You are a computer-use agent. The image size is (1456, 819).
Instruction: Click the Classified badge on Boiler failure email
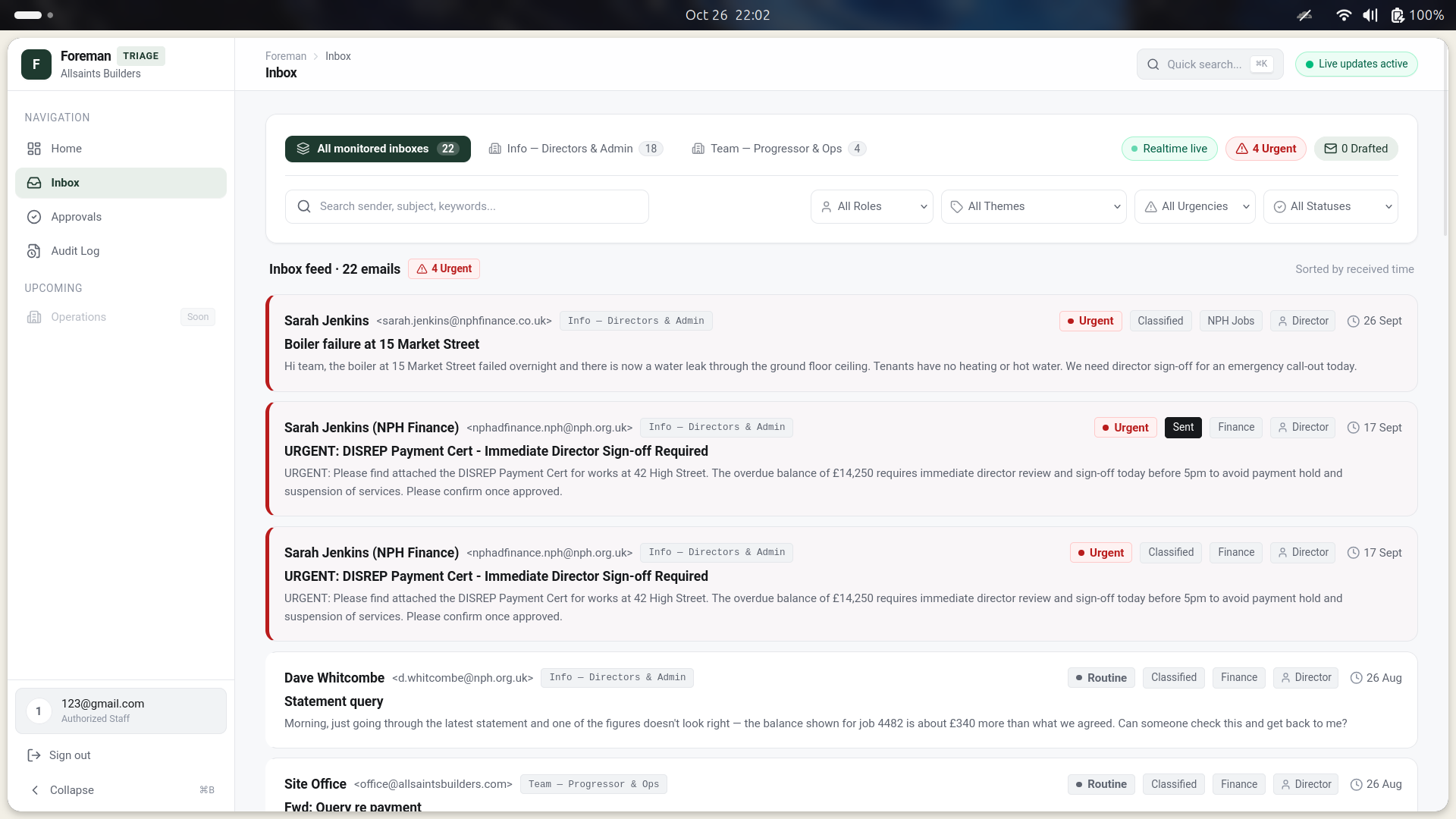point(1160,321)
